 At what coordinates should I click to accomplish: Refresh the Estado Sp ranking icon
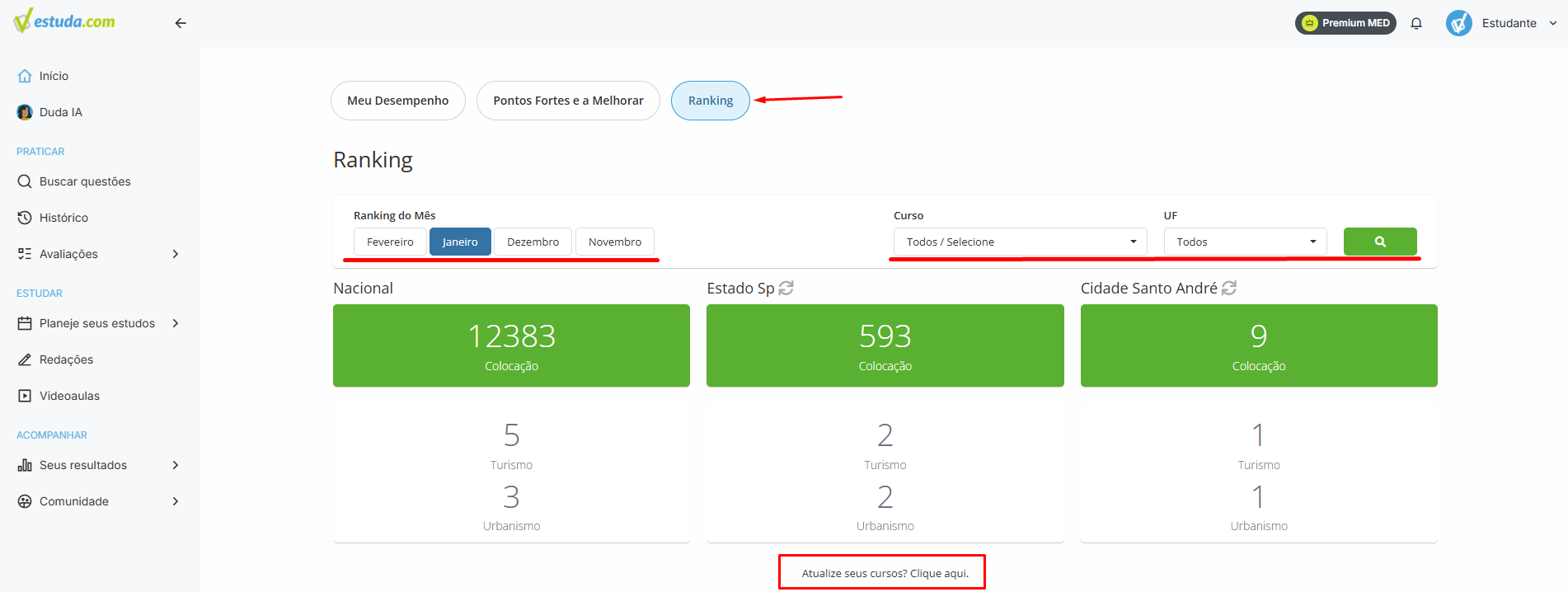pos(786,288)
